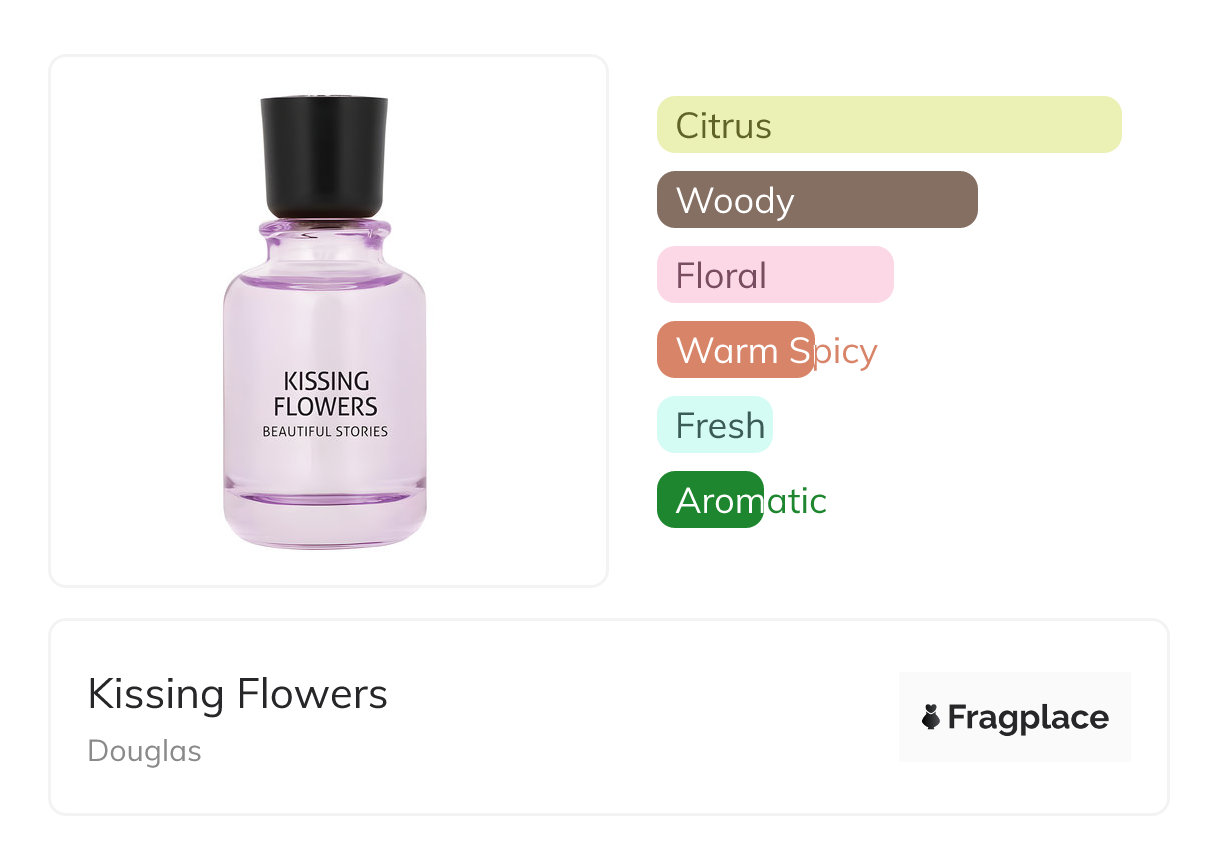Open the Douglas brand name link
Viewport: 1218px width, 864px height.
(144, 751)
